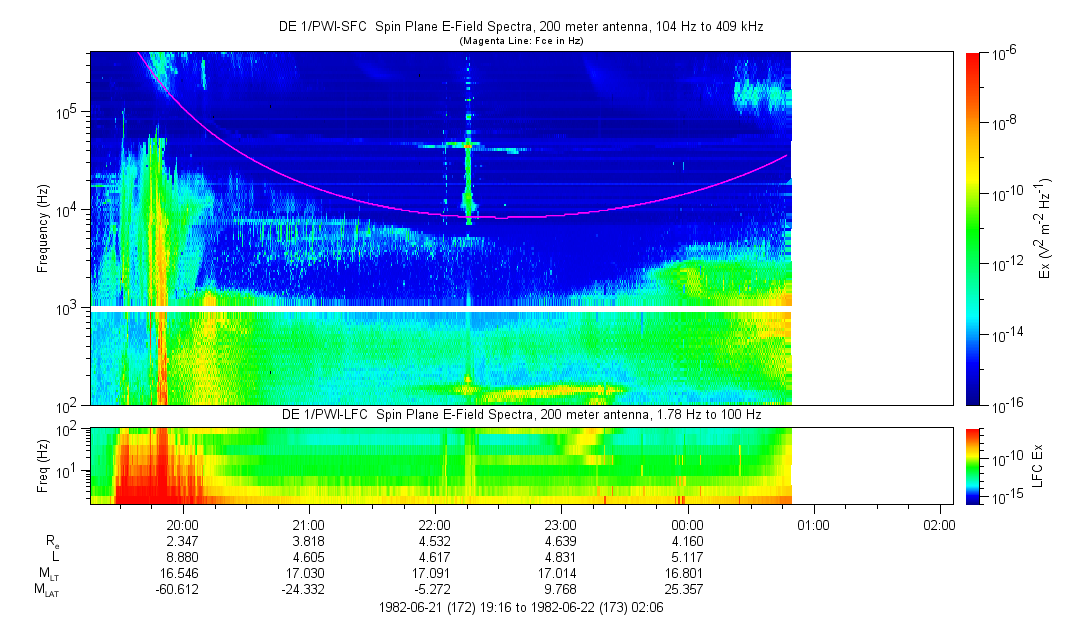The image size is (1083, 620).
Task: Click the 02:00 time axis tick label
Action: pos(939,524)
